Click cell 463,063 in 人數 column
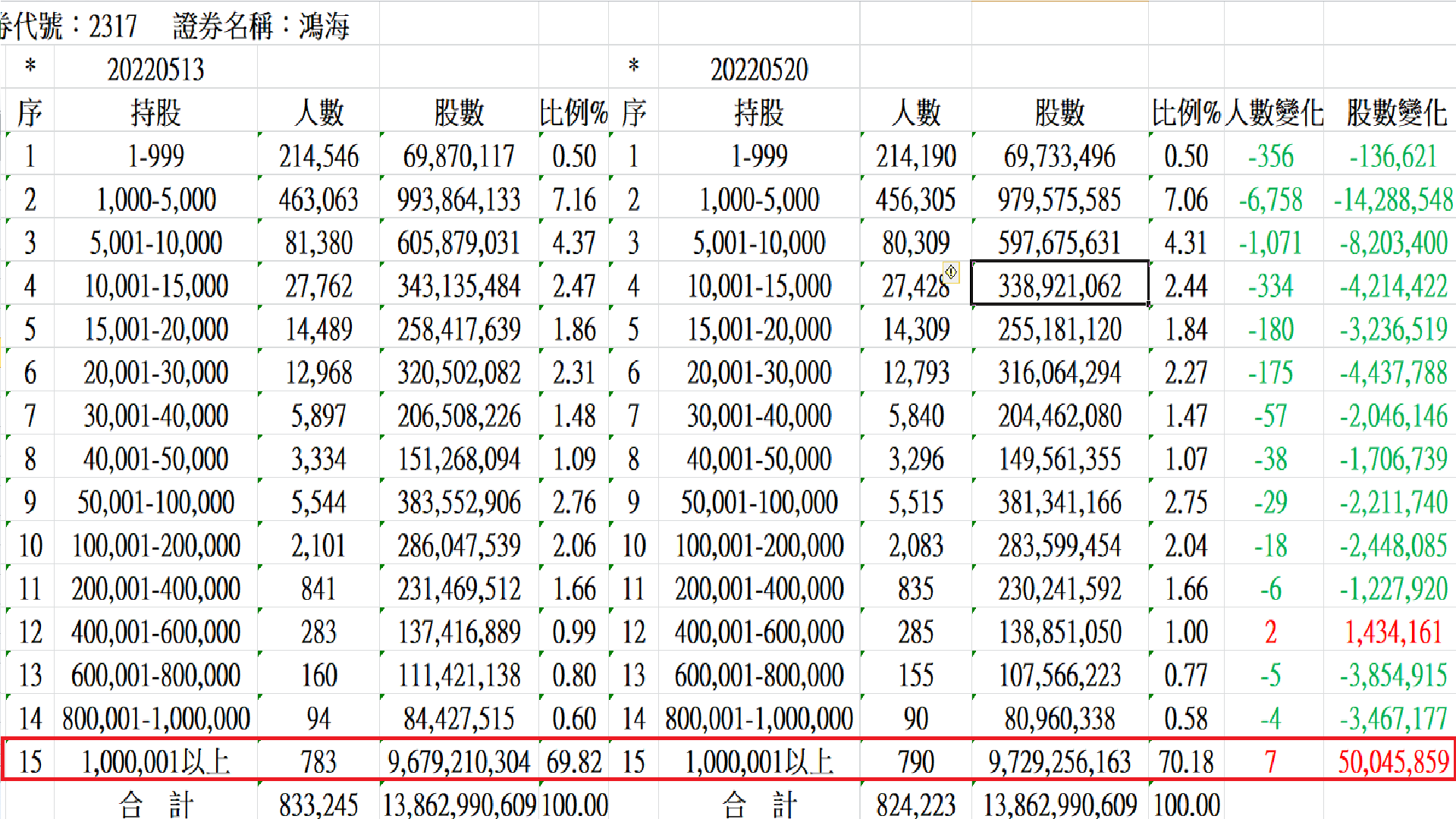The image size is (1456, 819). [318, 199]
